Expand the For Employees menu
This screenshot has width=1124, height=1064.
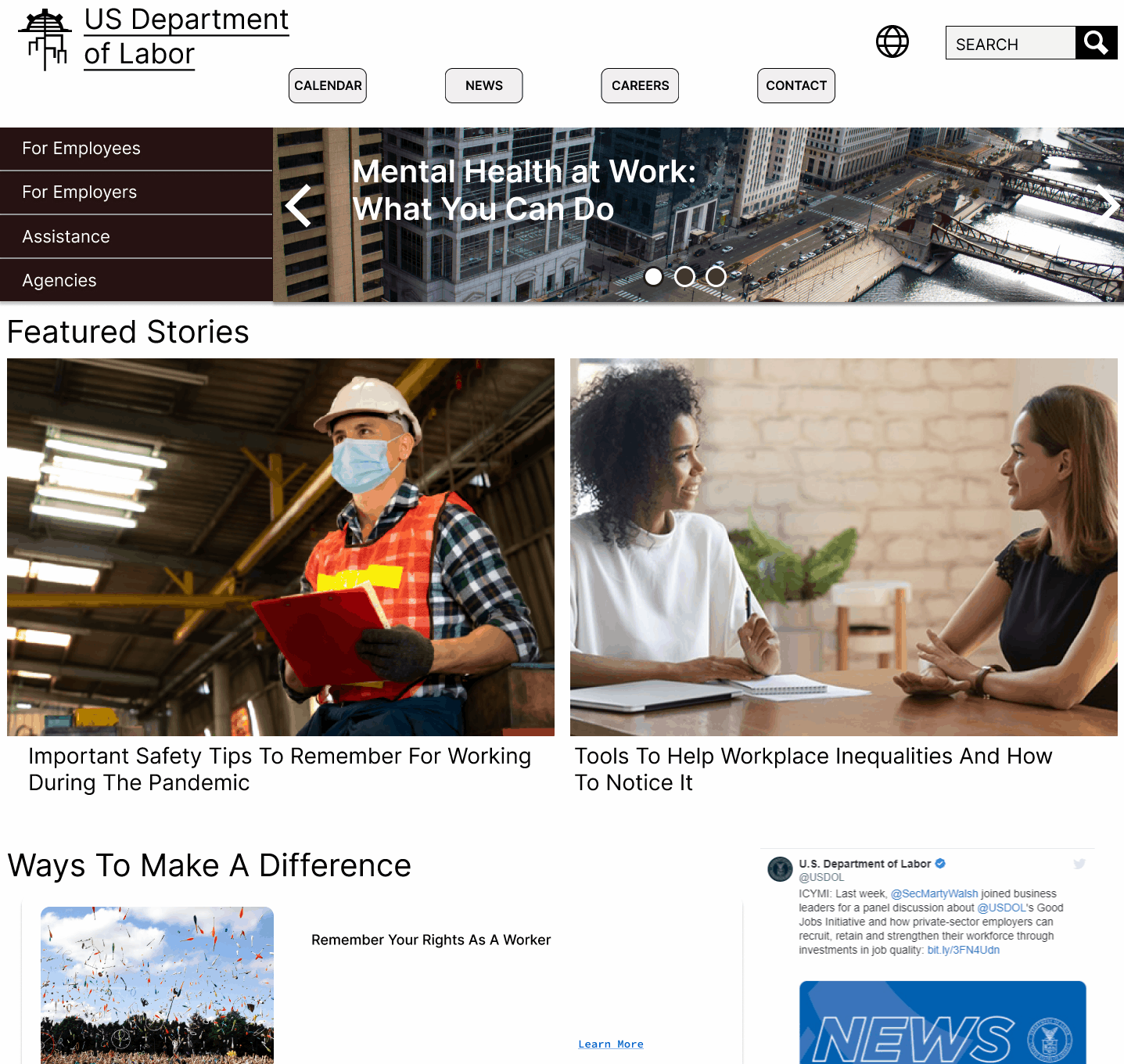pyautogui.click(x=136, y=149)
